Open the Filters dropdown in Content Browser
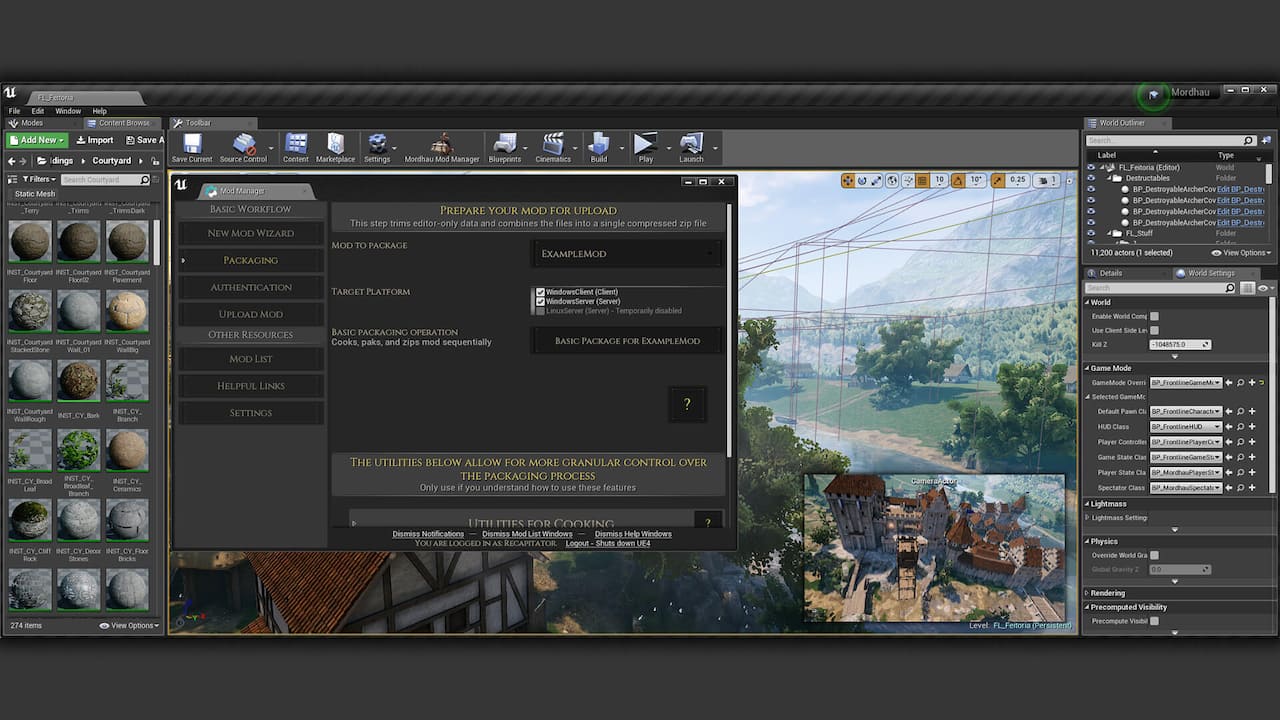Image resolution: width=1280 pixels, height=720 pixels. tap(38, 179)
